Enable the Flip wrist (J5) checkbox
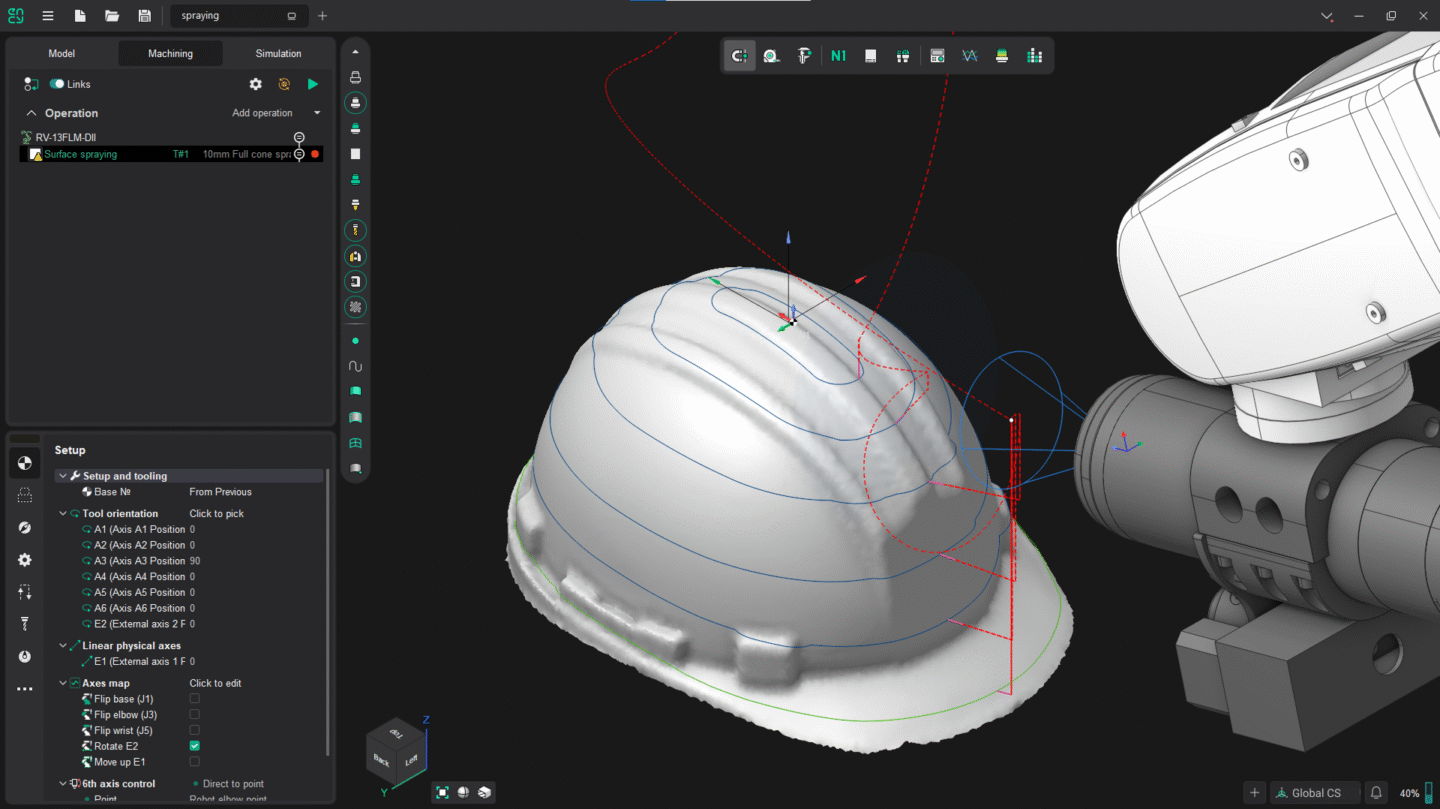 click(x=195, y=730)
